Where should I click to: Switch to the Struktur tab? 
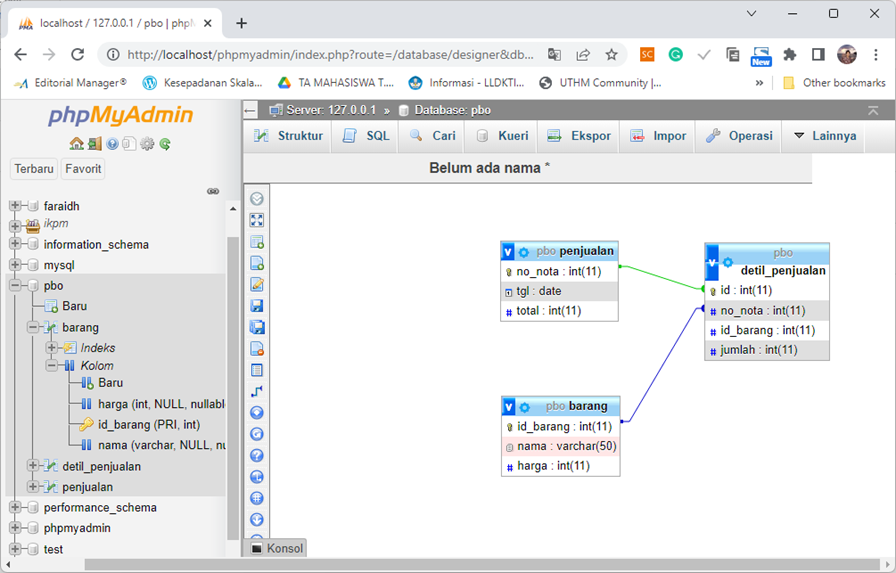[288, 136]
